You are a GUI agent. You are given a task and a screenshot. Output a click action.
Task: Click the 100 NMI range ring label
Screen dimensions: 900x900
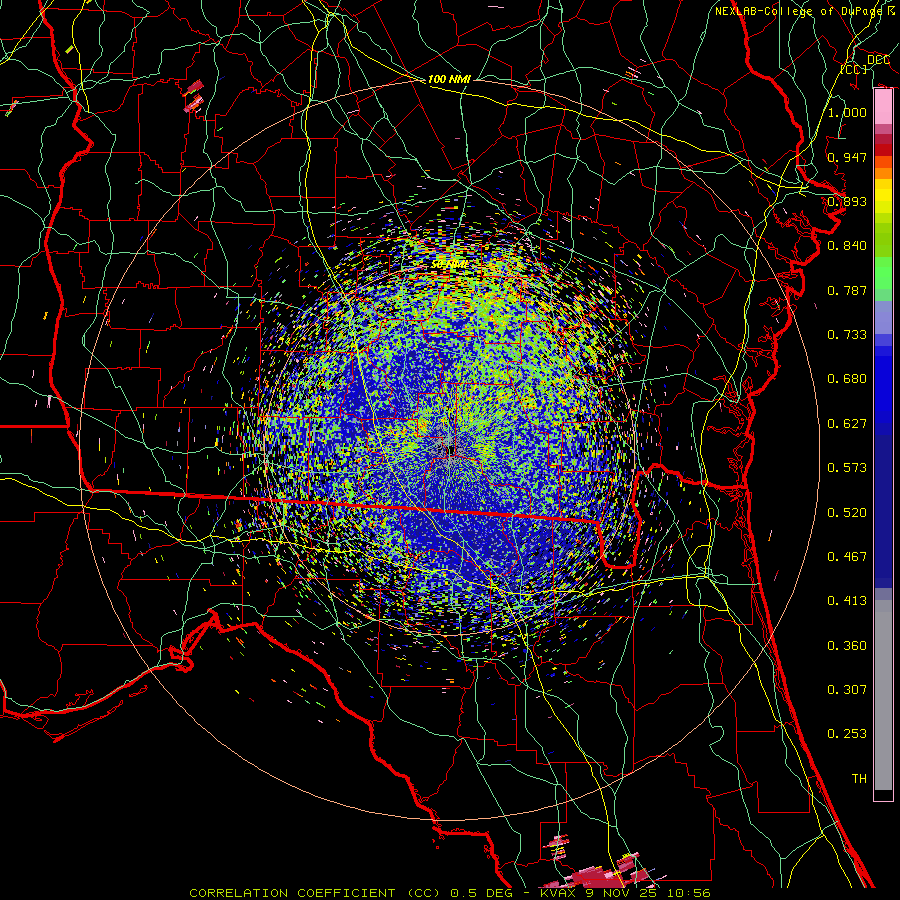point(449,79)
